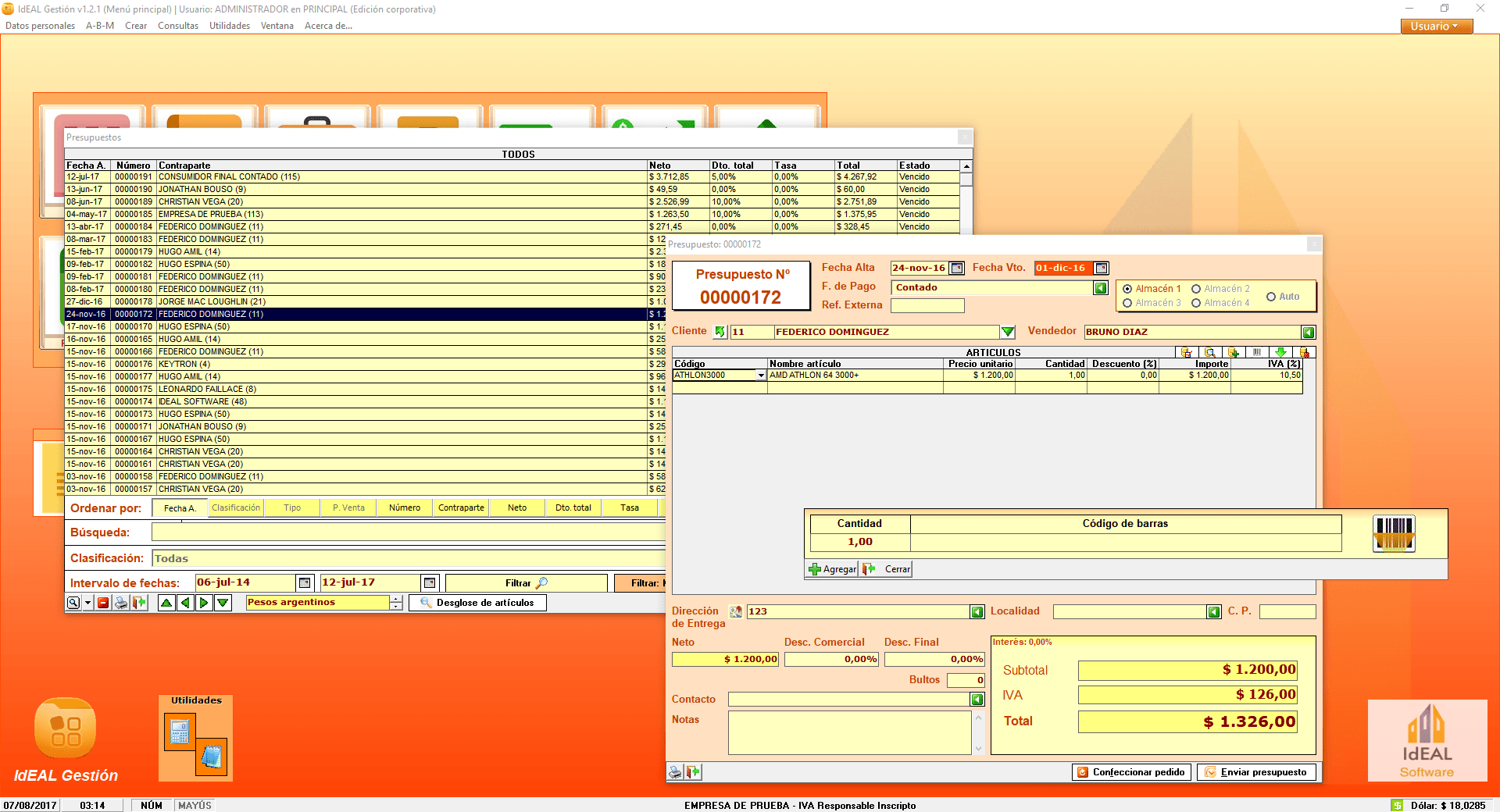Viewport: 1500px width, 812px height.
Task: Open the Crear menu
Action: (136, 26)
